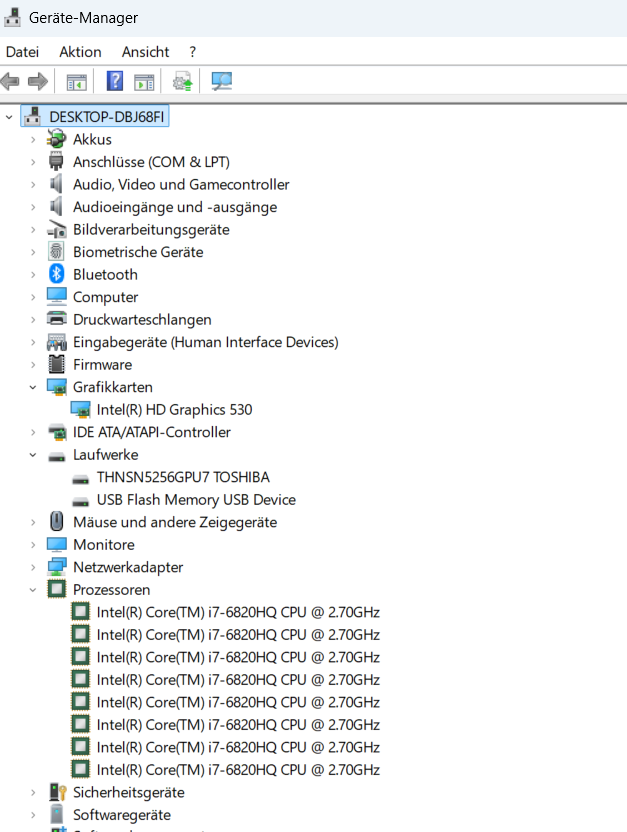Select Intel(R) HD Graphics 530 device
Viewport: 627px width, 832px height.
[174, 410]
